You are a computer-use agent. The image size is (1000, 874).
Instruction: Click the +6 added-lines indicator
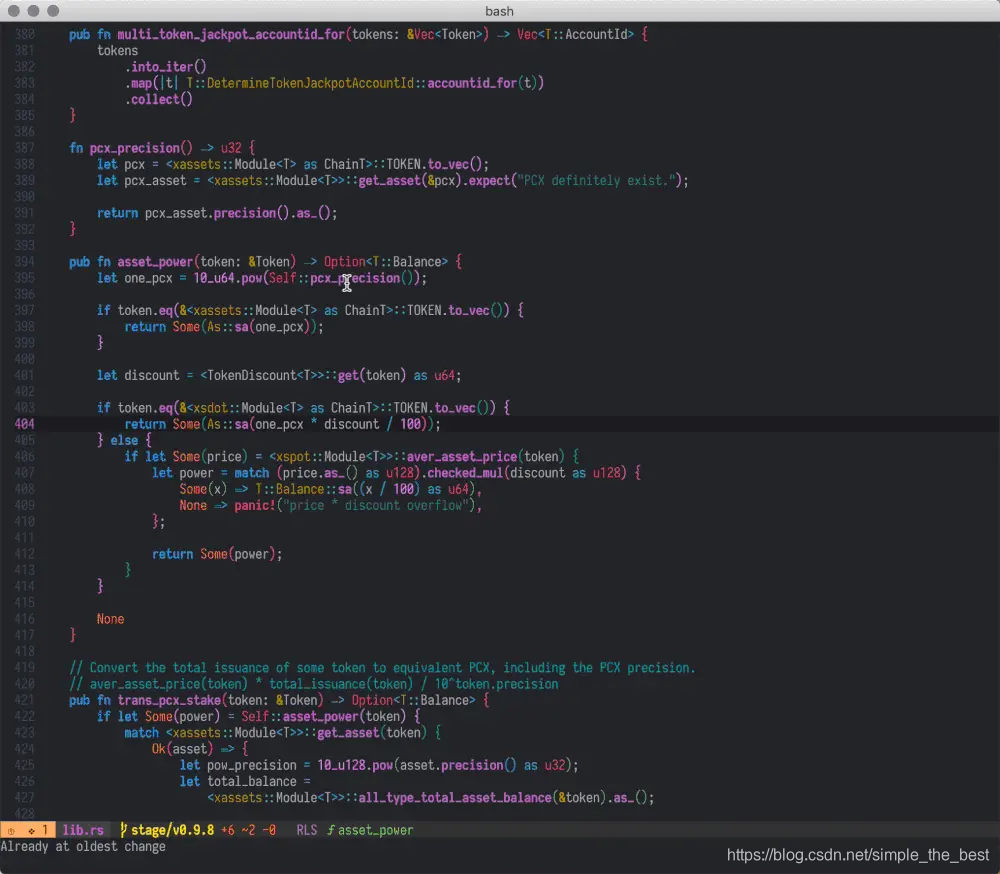coord(228,830)
